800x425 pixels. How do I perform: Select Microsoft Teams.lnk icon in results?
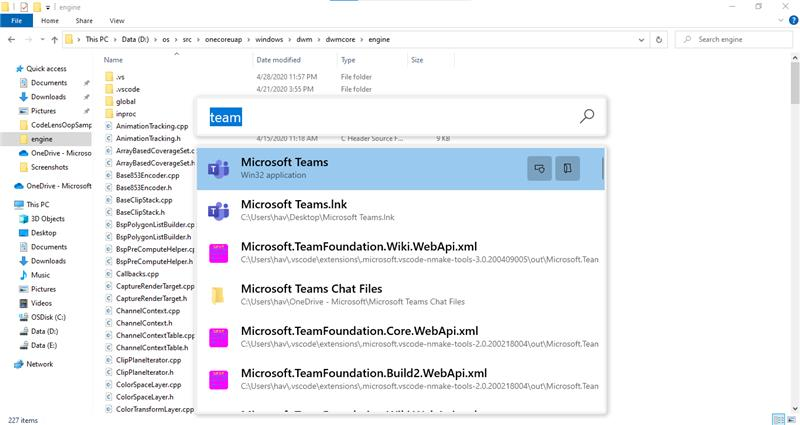click(218, 210)
